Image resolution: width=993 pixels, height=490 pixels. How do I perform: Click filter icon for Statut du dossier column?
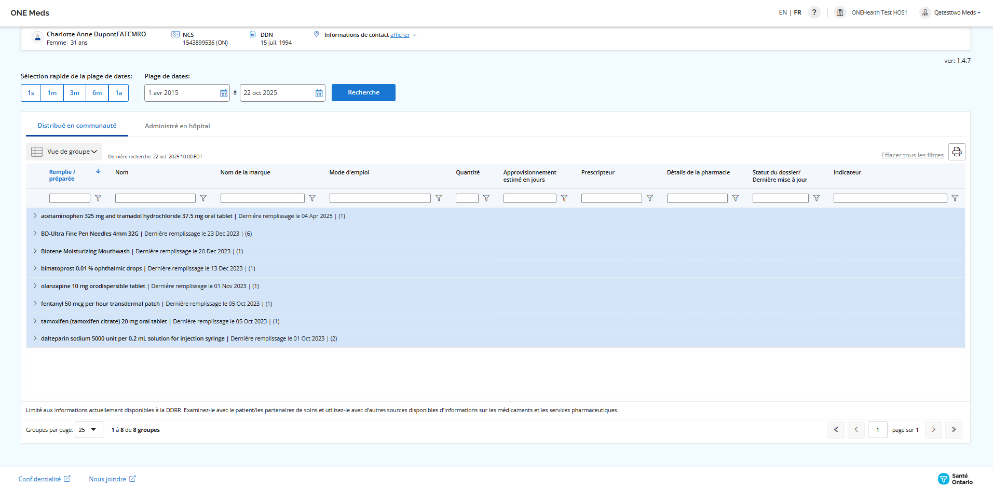tap(816, 198)
